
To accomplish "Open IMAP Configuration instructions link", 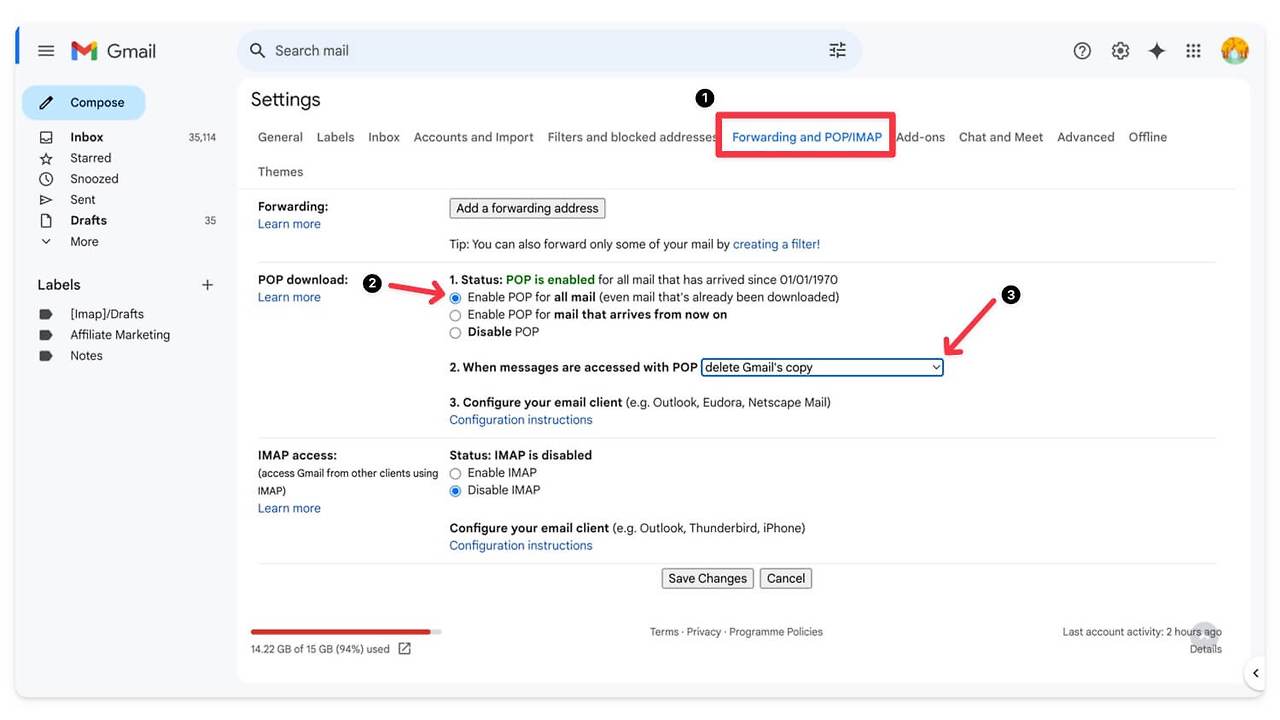I will point(521,545).
